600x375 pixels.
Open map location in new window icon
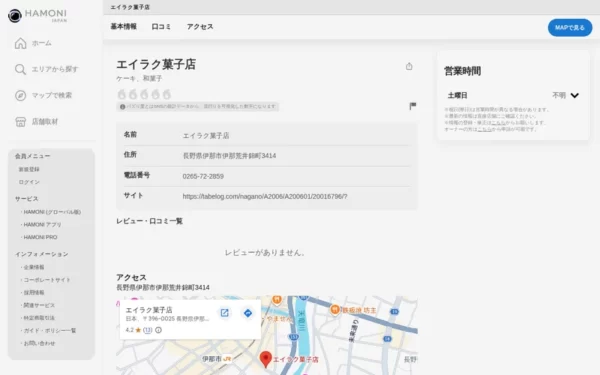click(225, 313)
